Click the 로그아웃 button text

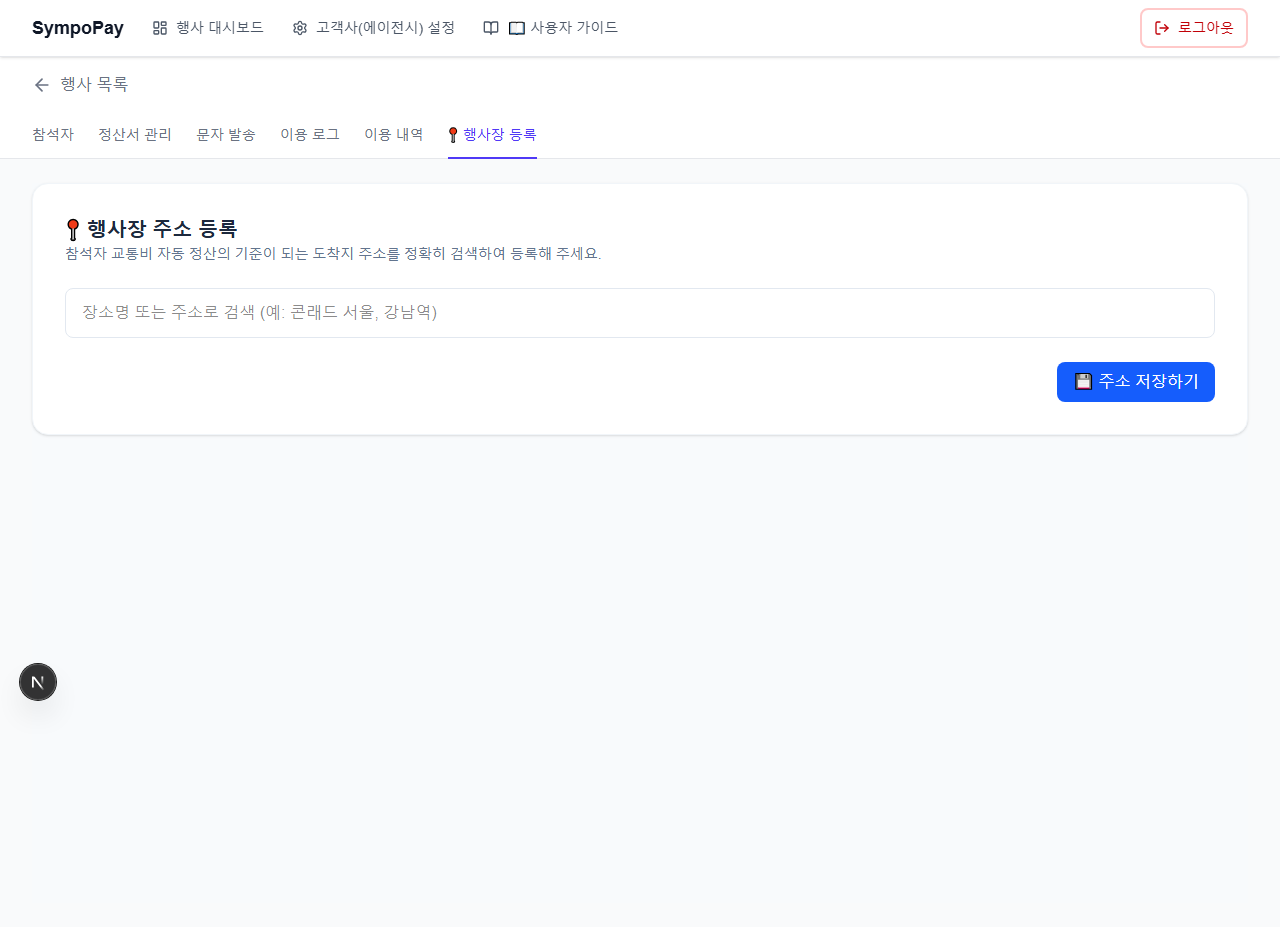pos(1205,28)
